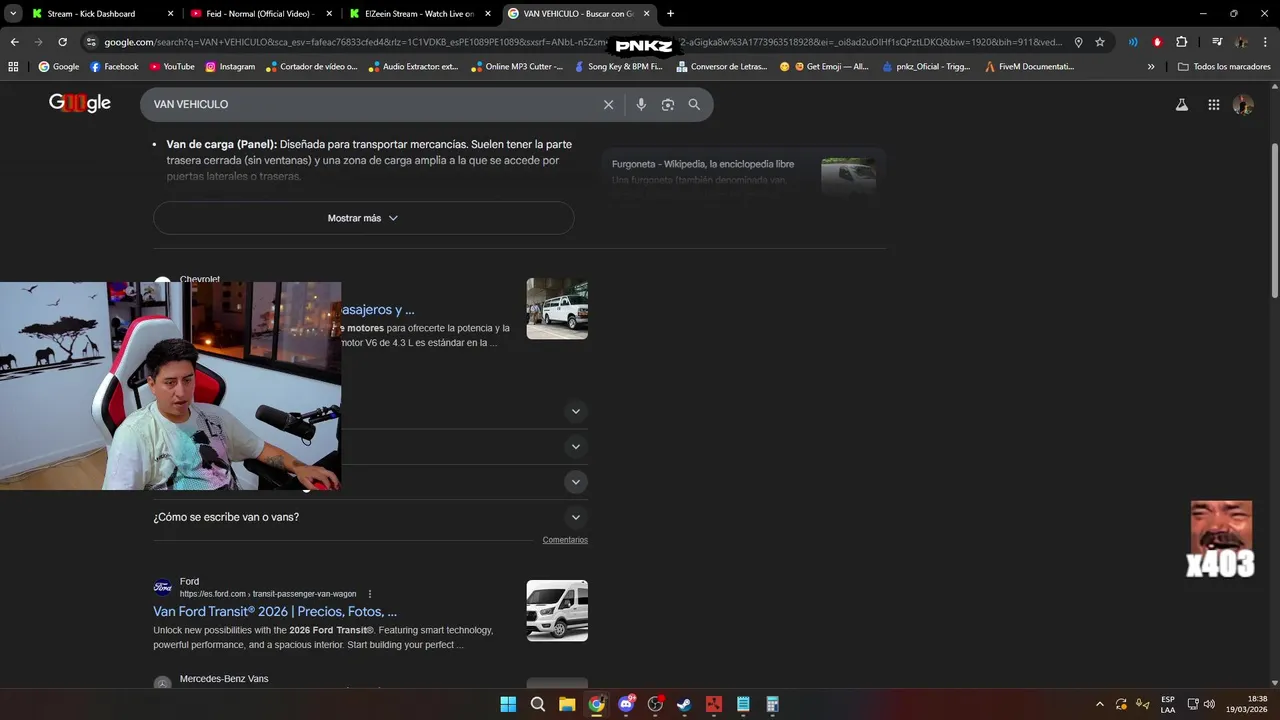The width and height of the screenshot is (1280, 720).
Task: Open the Google account avatar
Action: (x=1243, y=105)
